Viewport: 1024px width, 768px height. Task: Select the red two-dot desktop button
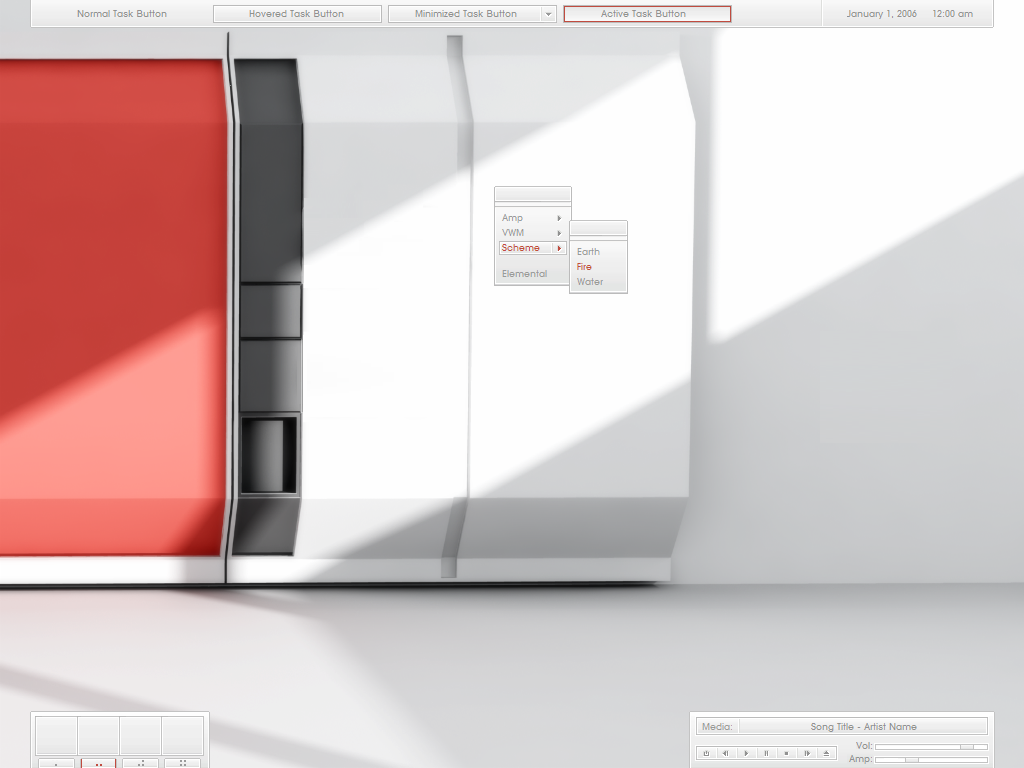coord(98,763)
